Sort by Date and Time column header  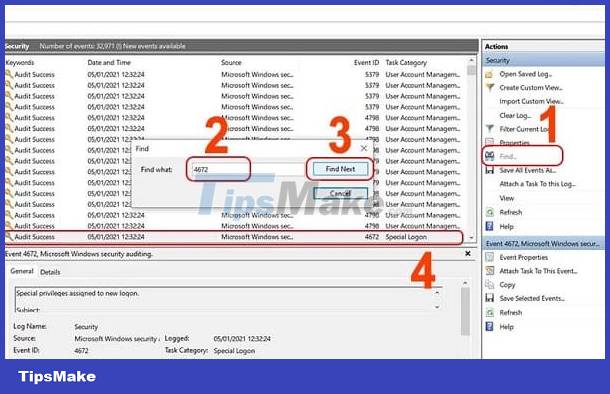click(x=109, y=63)
